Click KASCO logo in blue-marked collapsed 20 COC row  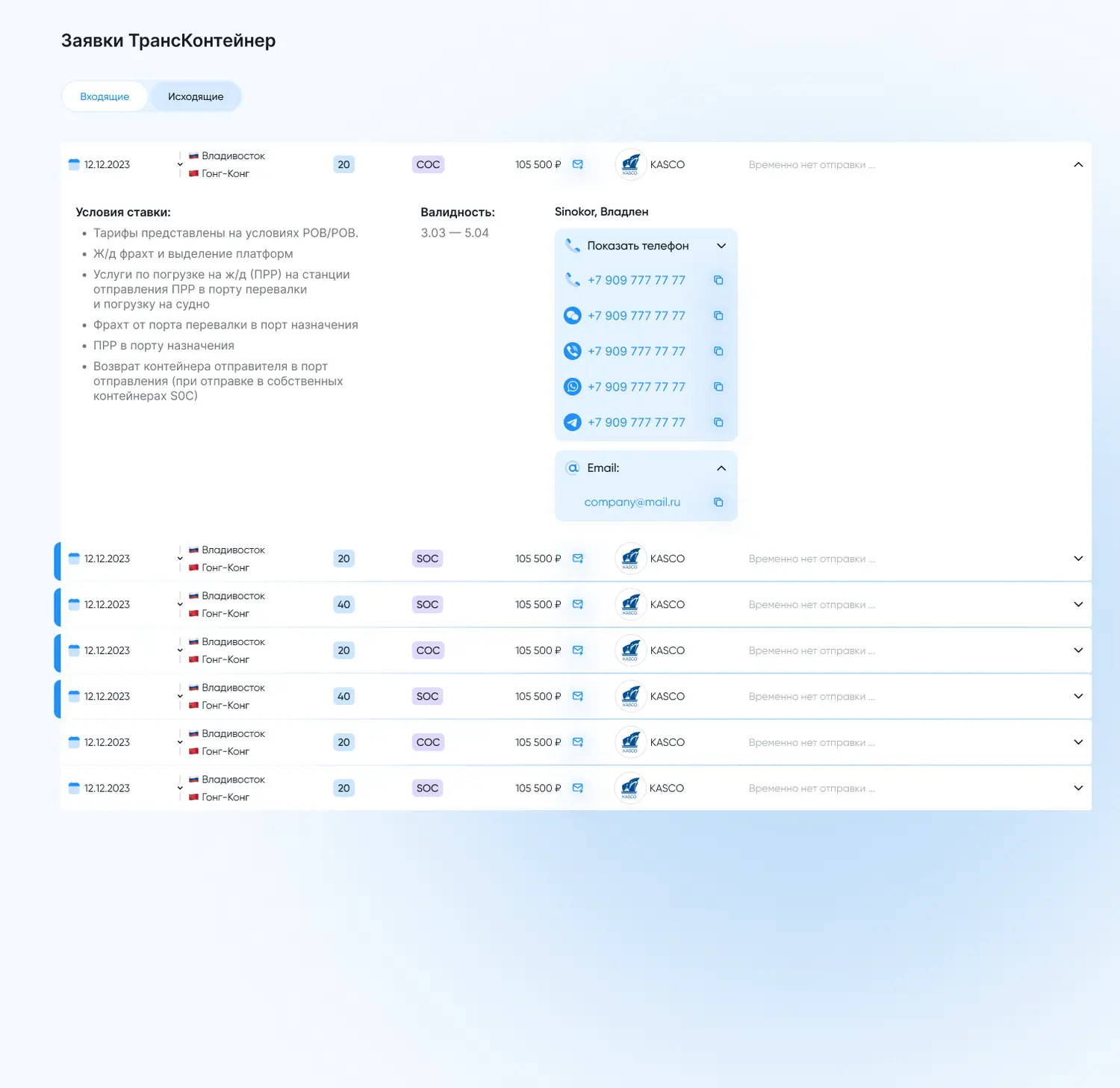631,650
